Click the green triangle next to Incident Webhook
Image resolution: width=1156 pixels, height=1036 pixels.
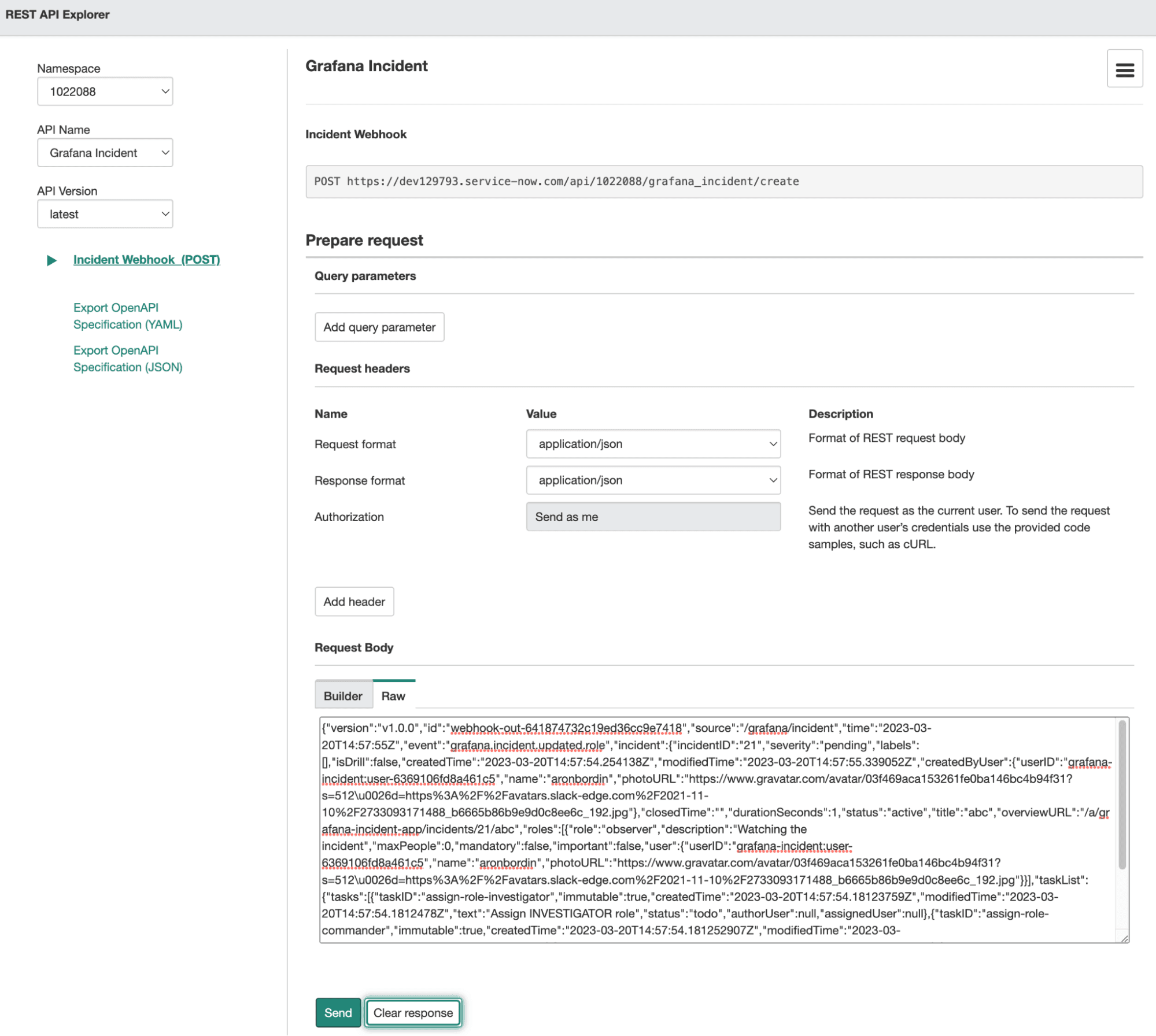[x=53, y=260]
